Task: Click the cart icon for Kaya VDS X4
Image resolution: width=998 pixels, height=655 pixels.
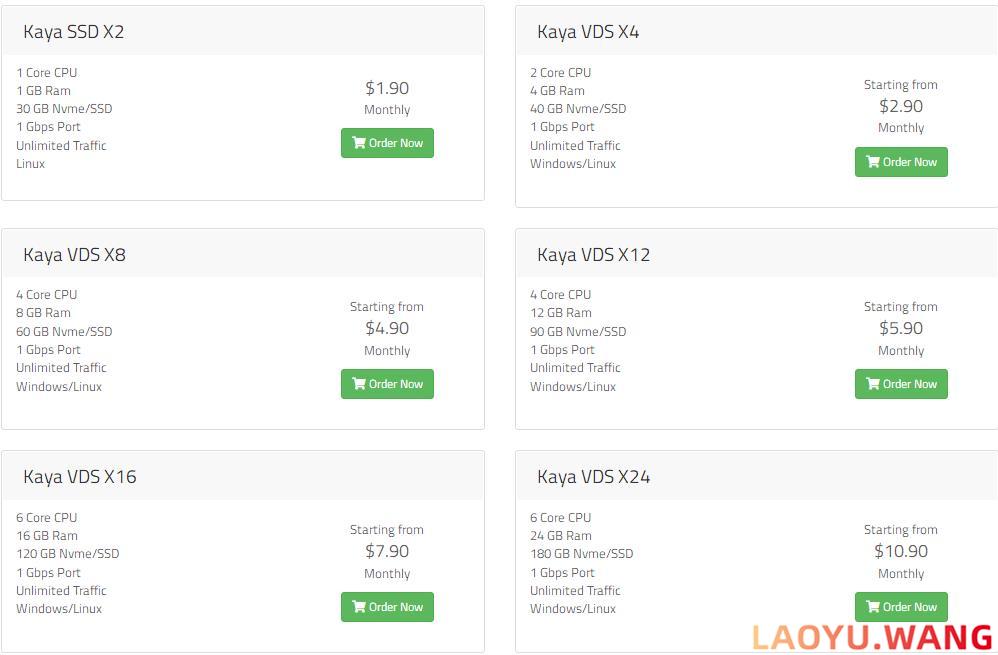Action: click(873, 162)
